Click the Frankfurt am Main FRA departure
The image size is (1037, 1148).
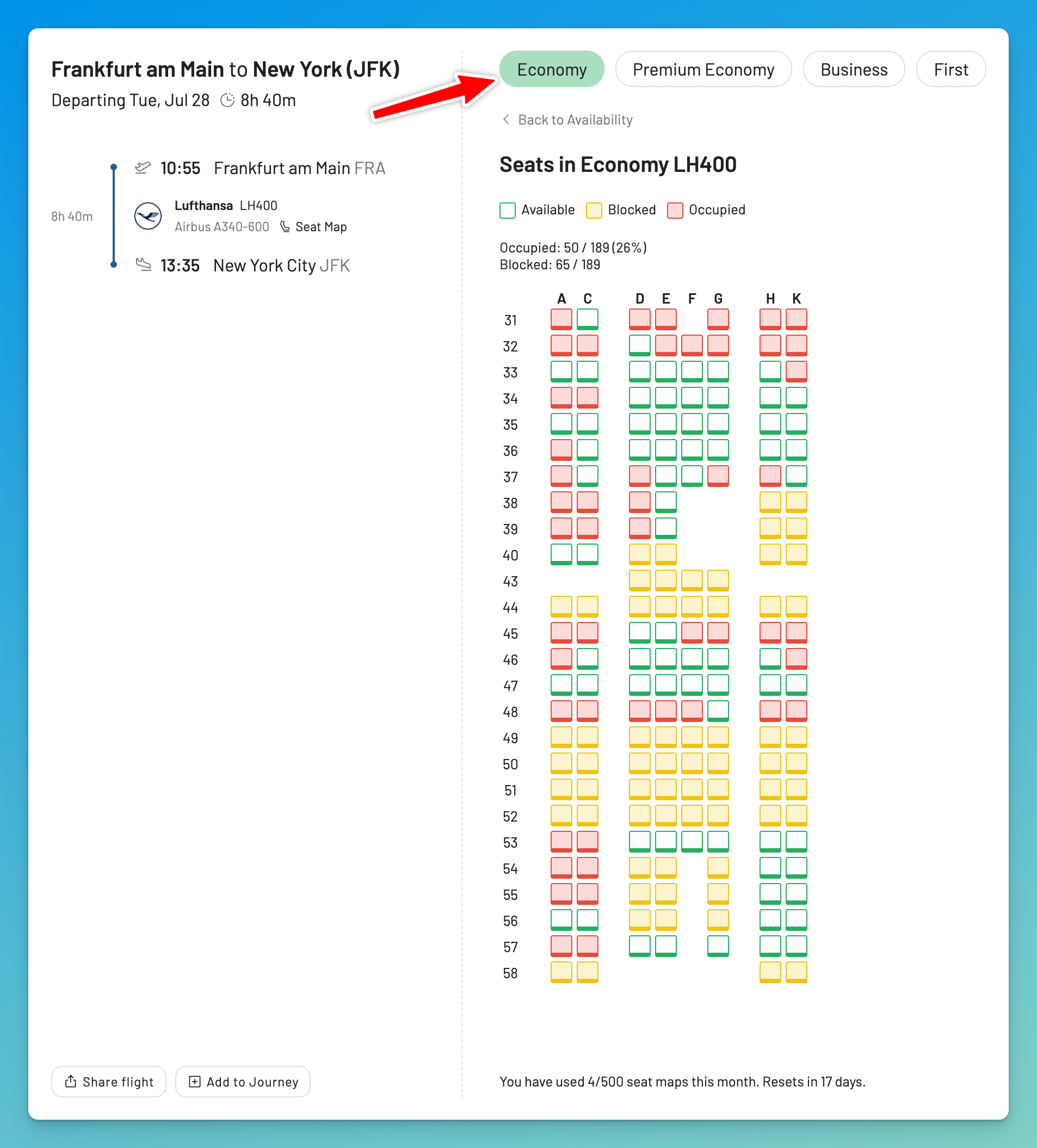click(x=300, y=168)
